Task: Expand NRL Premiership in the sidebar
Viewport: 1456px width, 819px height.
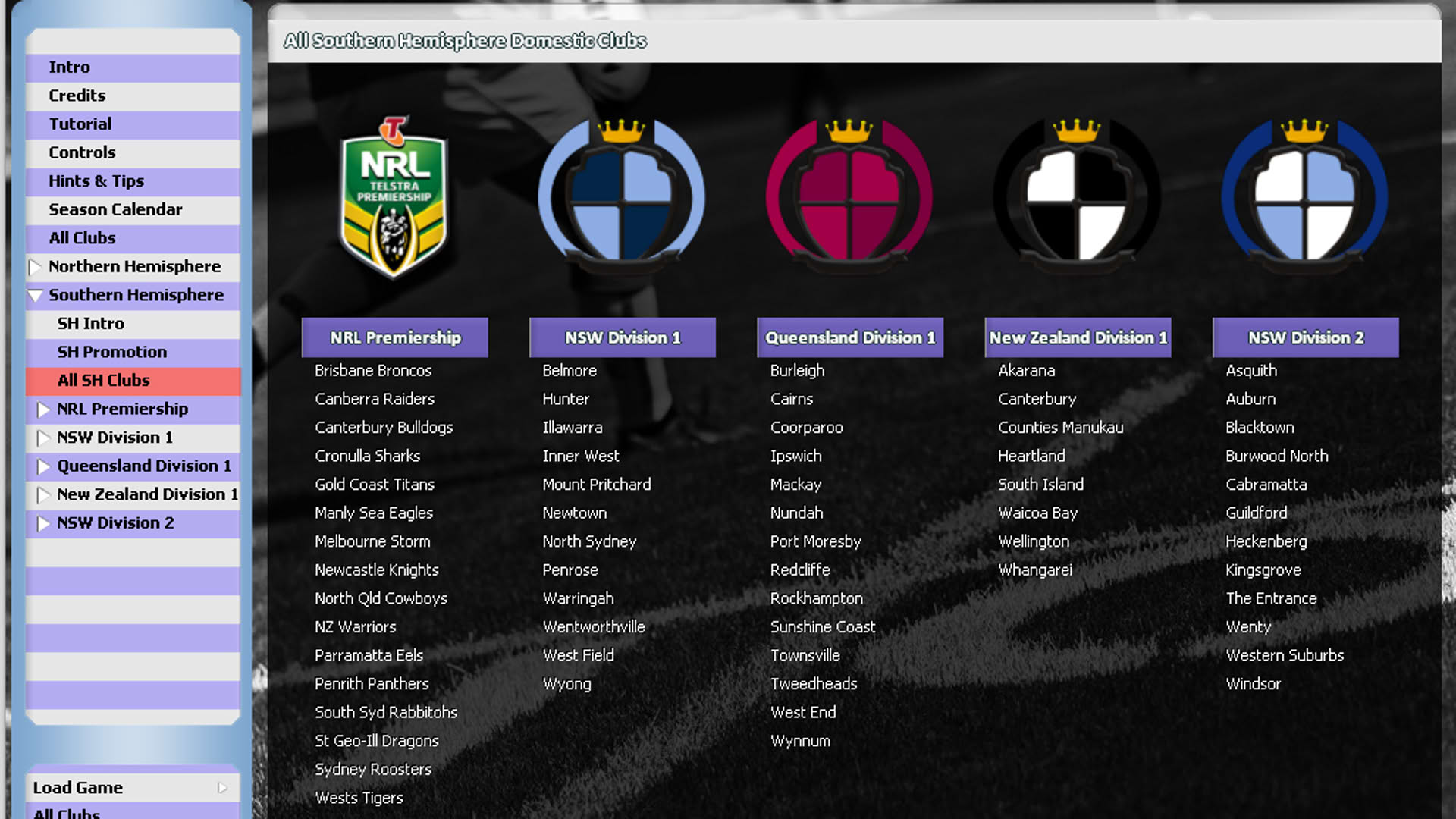Action: [x=43, y=409]
